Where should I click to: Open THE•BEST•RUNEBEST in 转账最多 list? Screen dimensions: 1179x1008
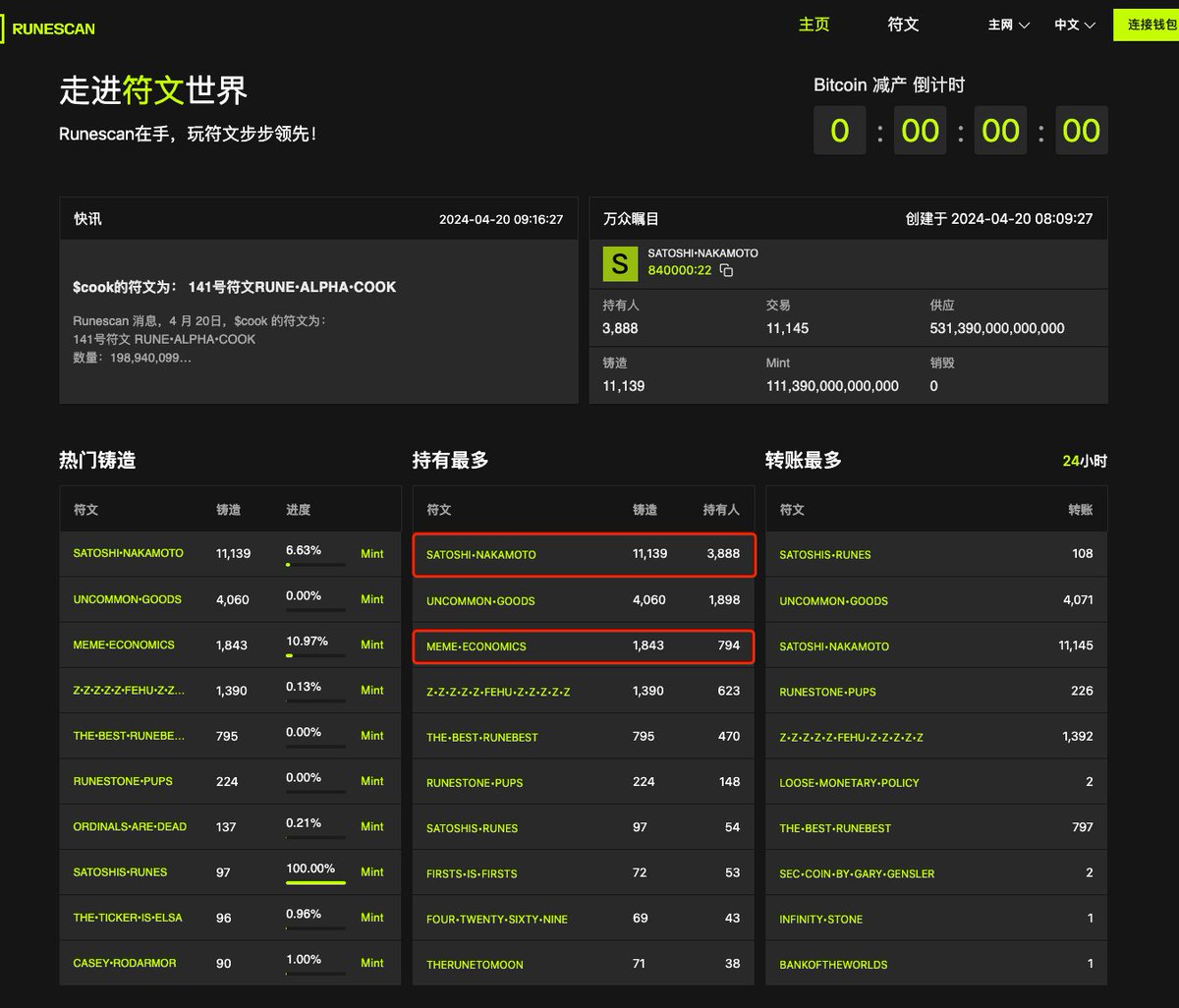tap(835, 828)
